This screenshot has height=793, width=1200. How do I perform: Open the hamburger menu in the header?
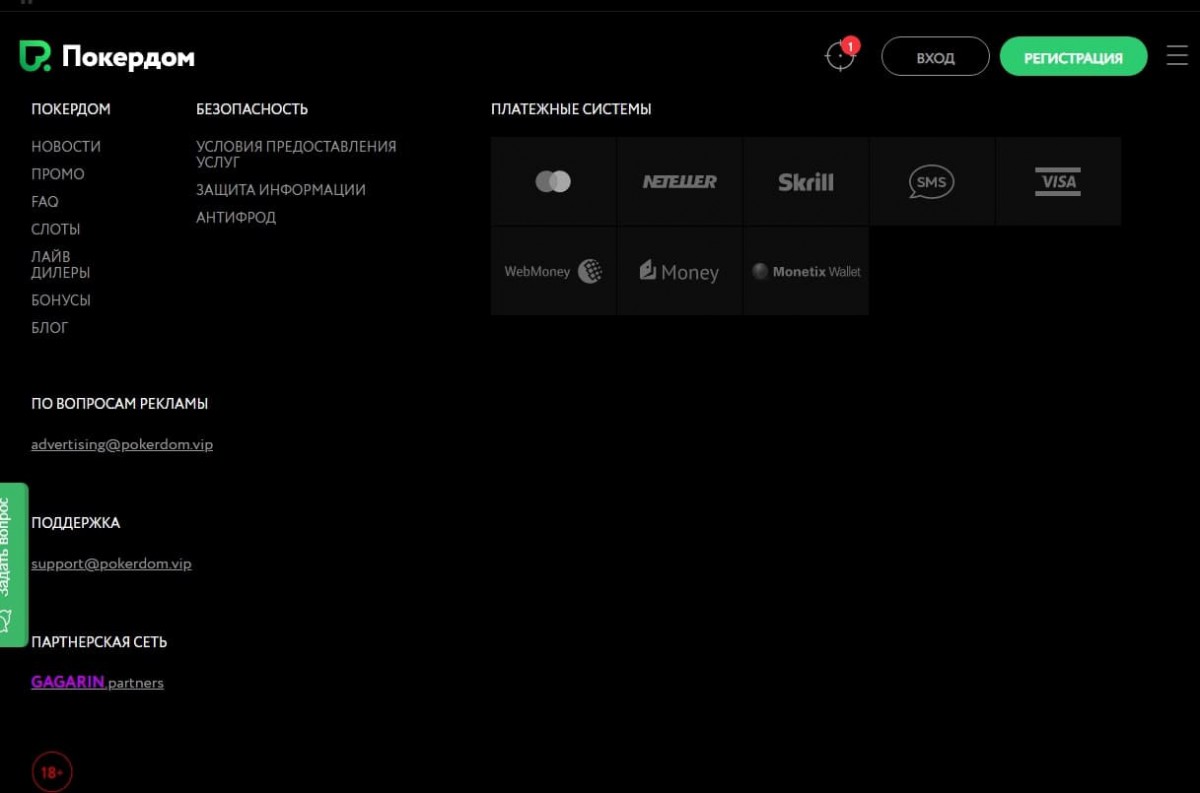click(1177, 56)
